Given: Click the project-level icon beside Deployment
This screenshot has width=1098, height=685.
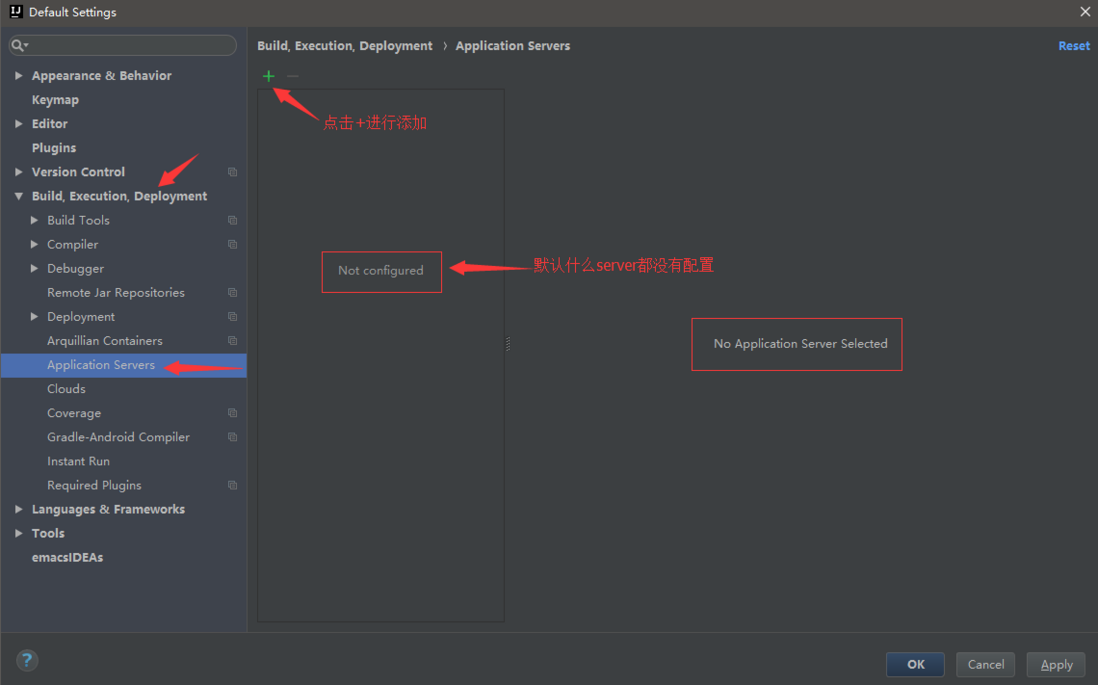Looking at the screenshot, I should [232, 317].
